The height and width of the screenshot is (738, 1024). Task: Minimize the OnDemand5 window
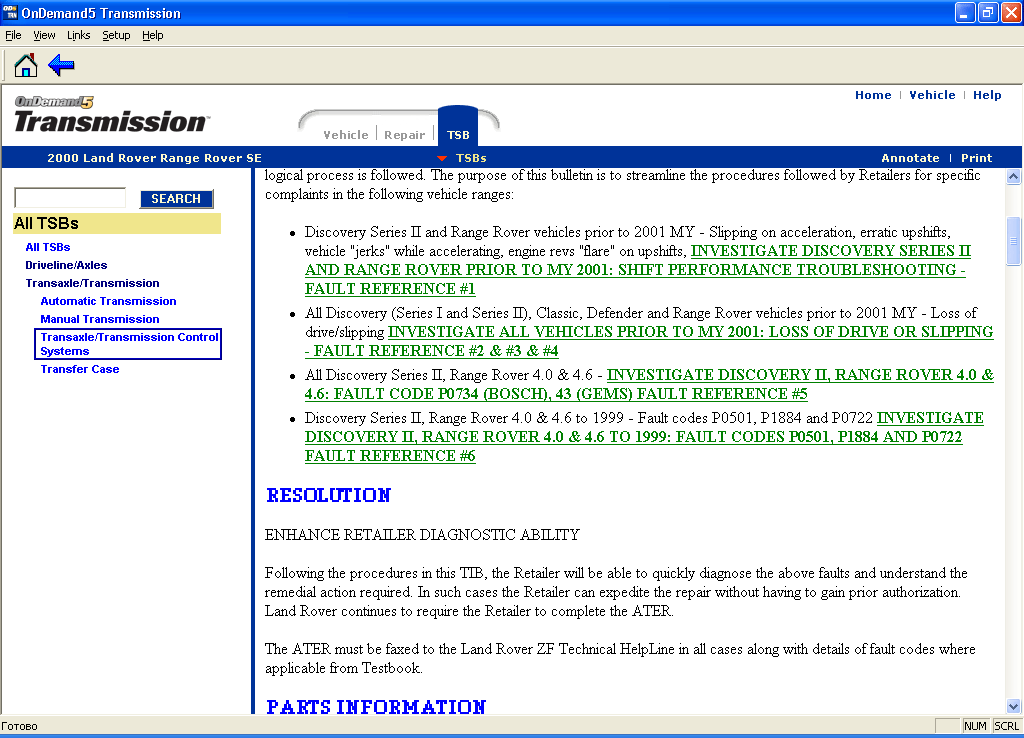click(964, 12)
